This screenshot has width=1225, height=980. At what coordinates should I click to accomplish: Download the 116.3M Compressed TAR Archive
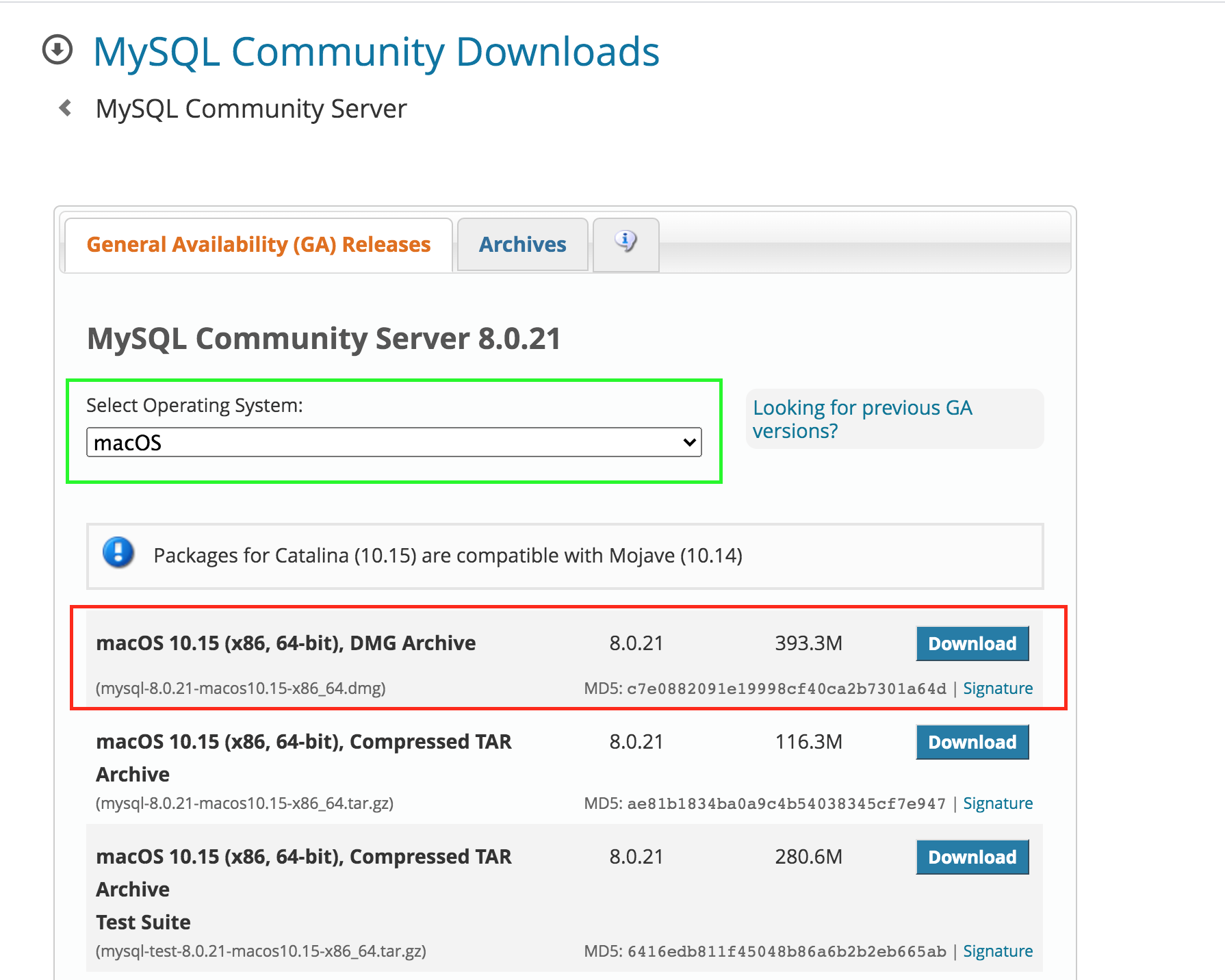[x=972, y=742]
